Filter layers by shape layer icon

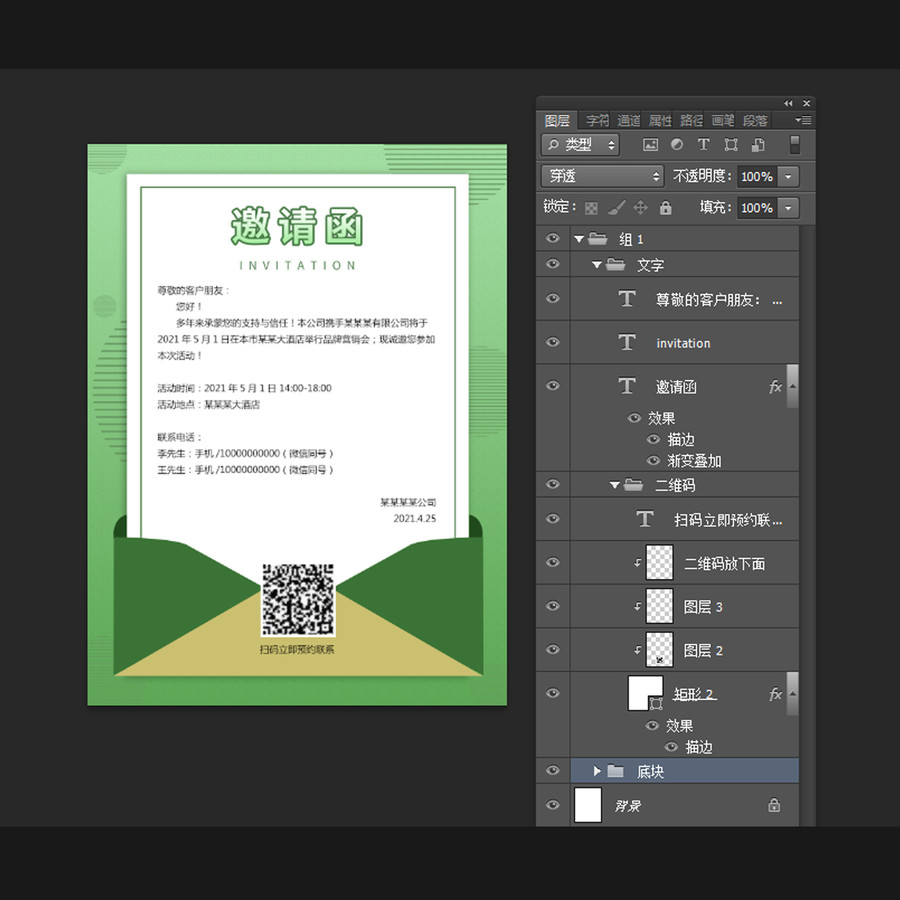[731, 145]
